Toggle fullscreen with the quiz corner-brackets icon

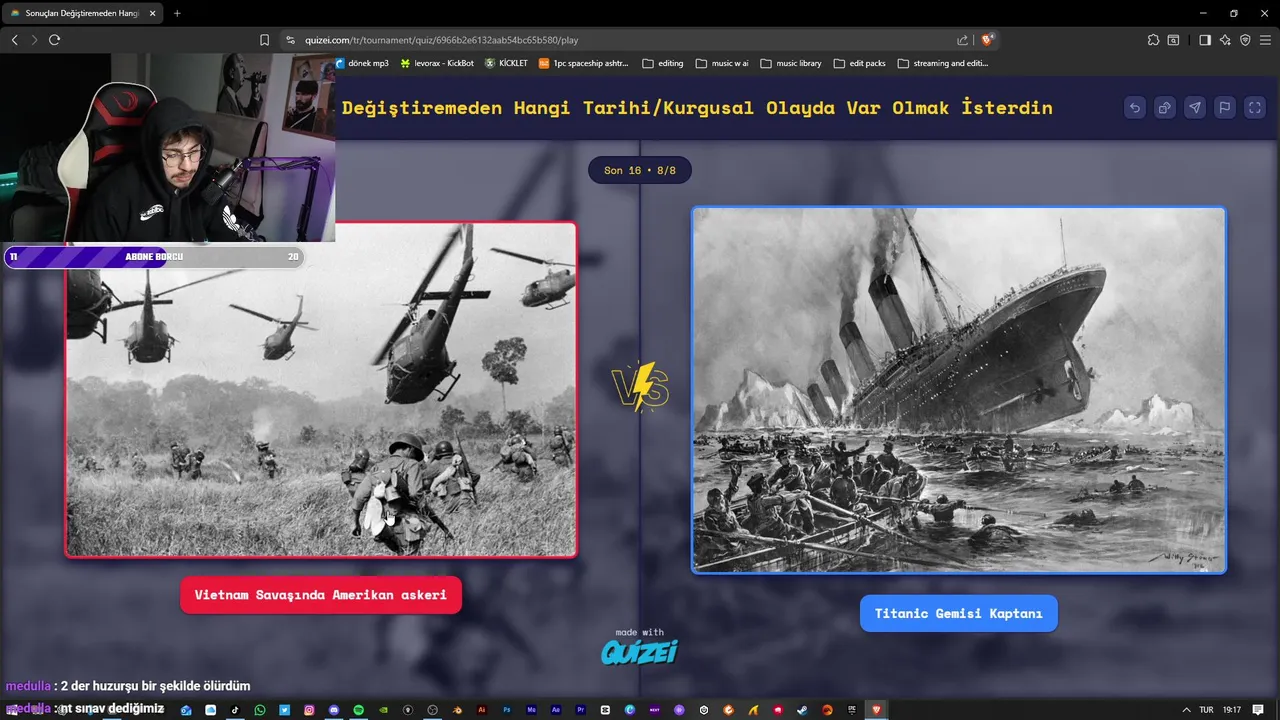click(1254, 108)
